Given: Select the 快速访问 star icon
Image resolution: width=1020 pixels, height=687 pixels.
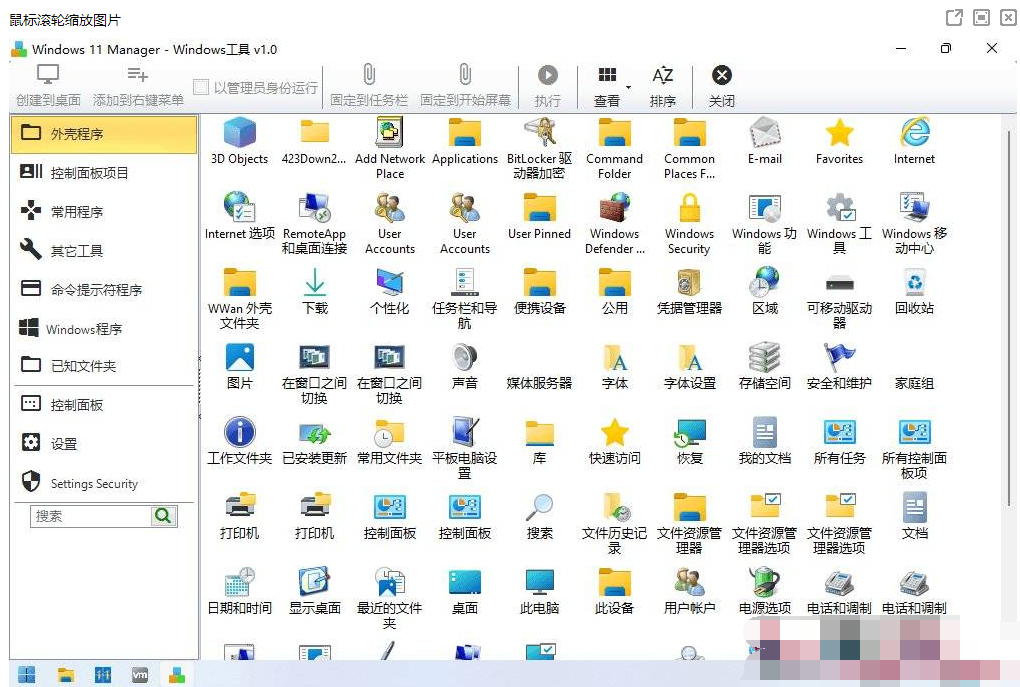Looking at the screenshot, I should click(x=614, y=440).
